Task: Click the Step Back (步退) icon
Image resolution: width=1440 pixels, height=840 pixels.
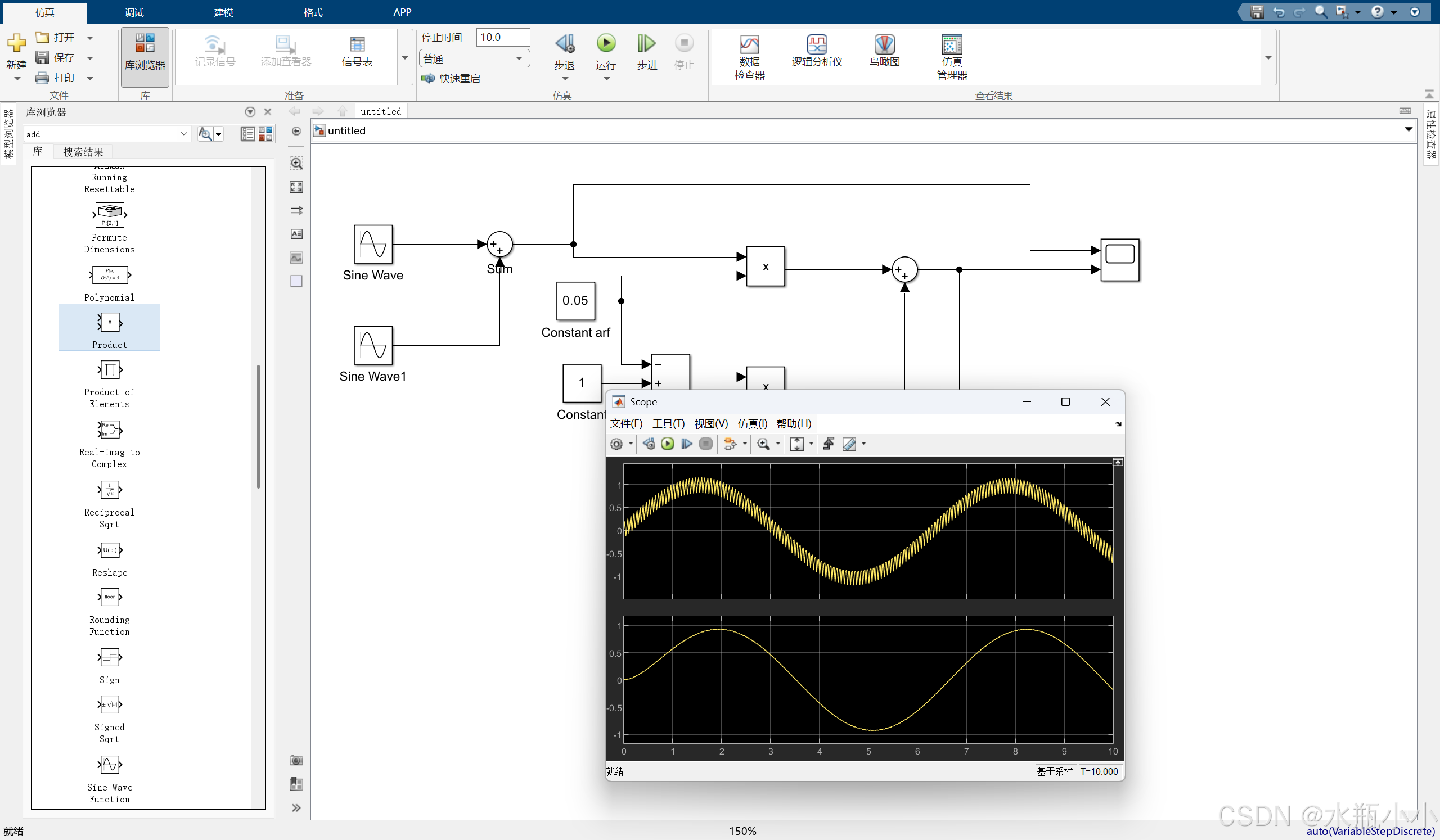Action: (565, 43)
